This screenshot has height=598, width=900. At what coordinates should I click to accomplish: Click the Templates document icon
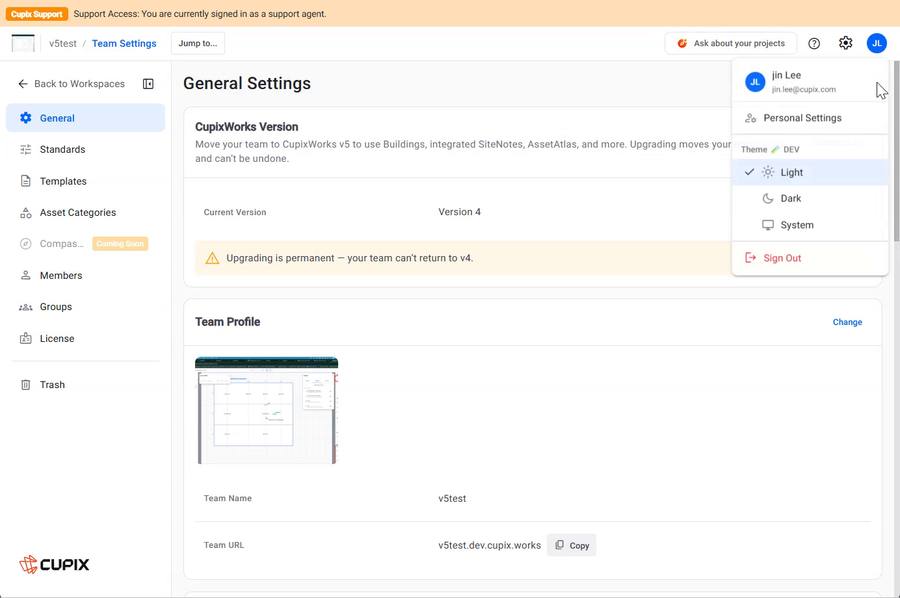pyautogui.click(x=26, y=181)
